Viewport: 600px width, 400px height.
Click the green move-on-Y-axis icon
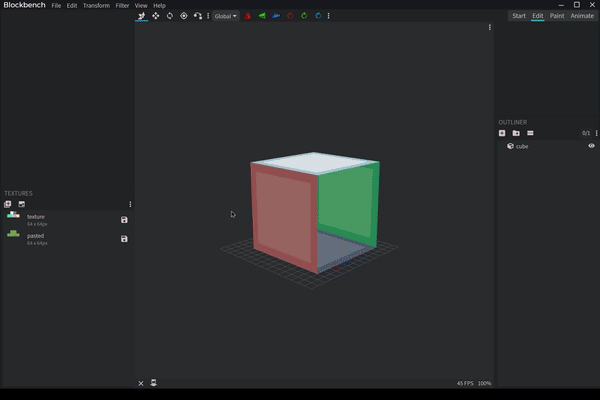point(262,16)
